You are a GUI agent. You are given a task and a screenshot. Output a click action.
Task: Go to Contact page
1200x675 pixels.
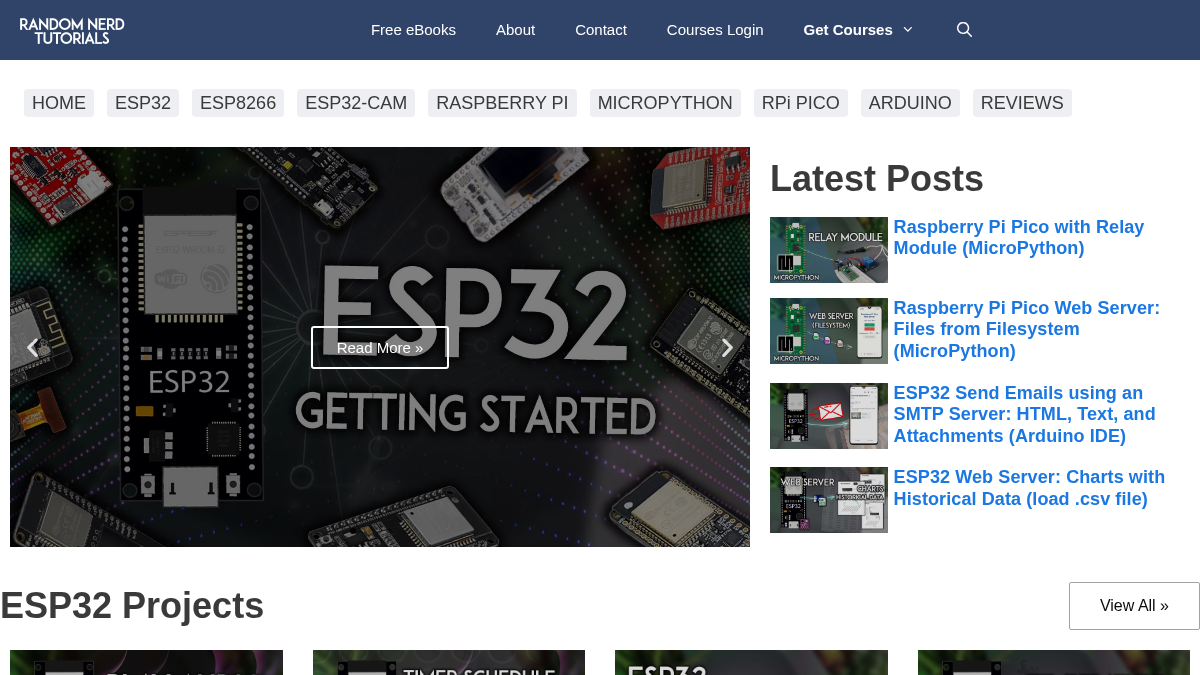[x=601, y=30]
